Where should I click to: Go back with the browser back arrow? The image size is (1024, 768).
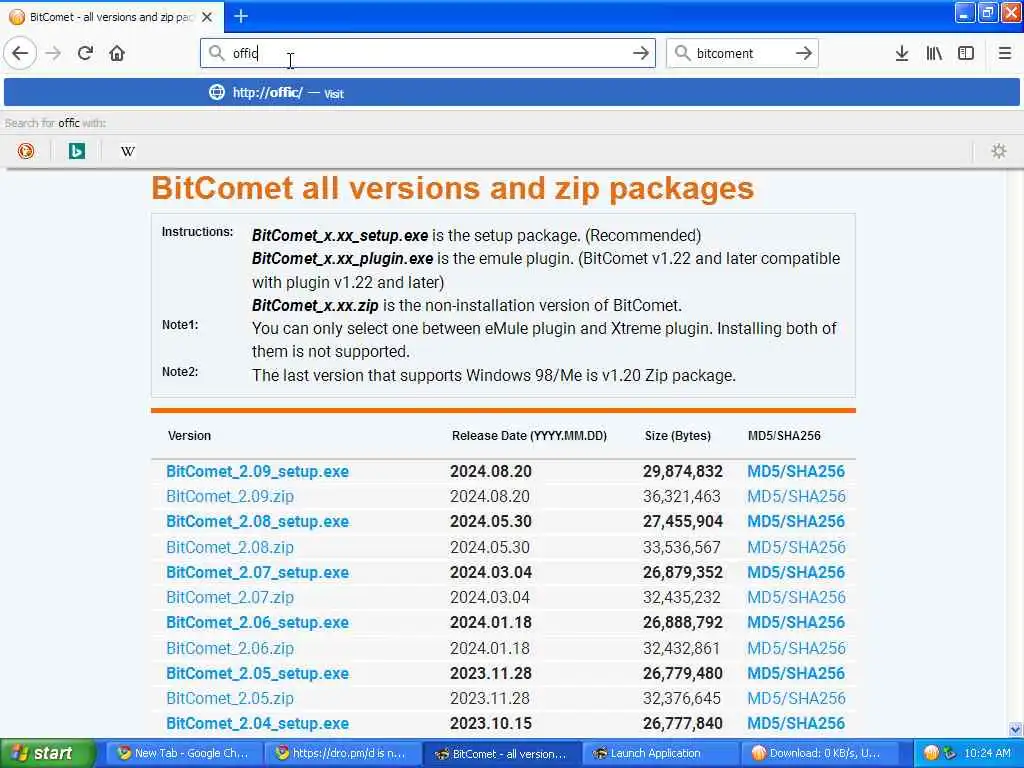20,53
